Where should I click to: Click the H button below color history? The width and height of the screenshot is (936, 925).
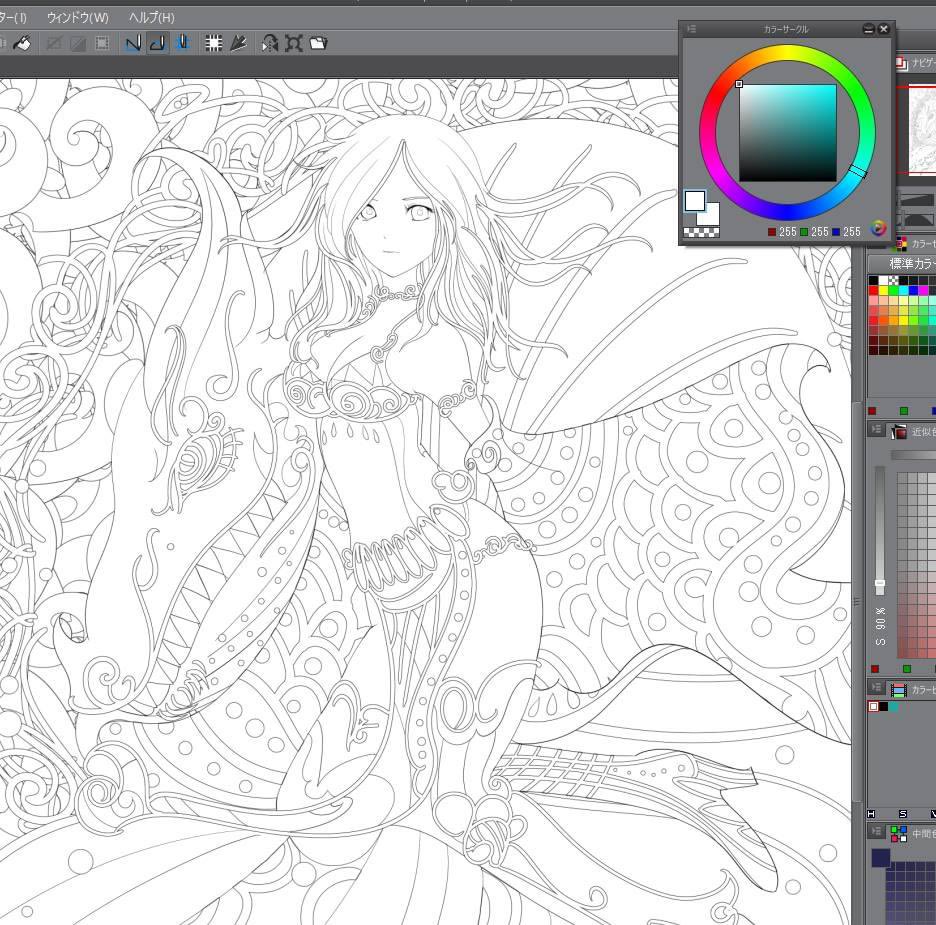coord(871,814)
